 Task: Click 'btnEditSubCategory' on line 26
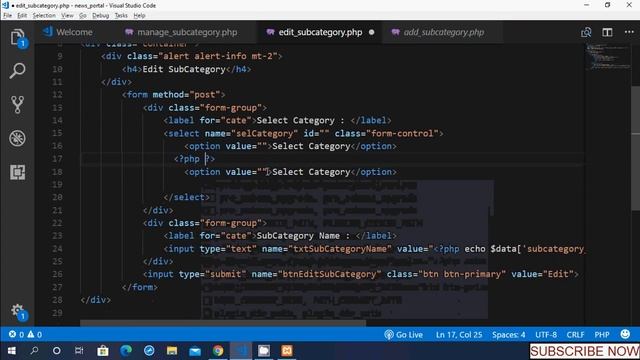pos(330,274)
